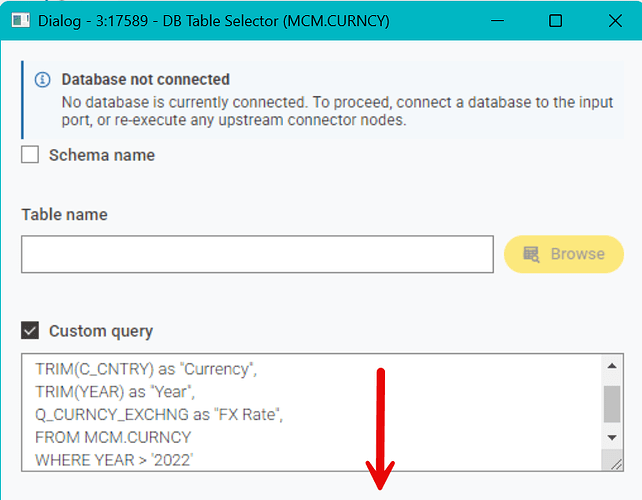The height and width of the screenshot is (500, 642).
Task: Click the info icon beside Database not connected
Action: pos(42,80)
